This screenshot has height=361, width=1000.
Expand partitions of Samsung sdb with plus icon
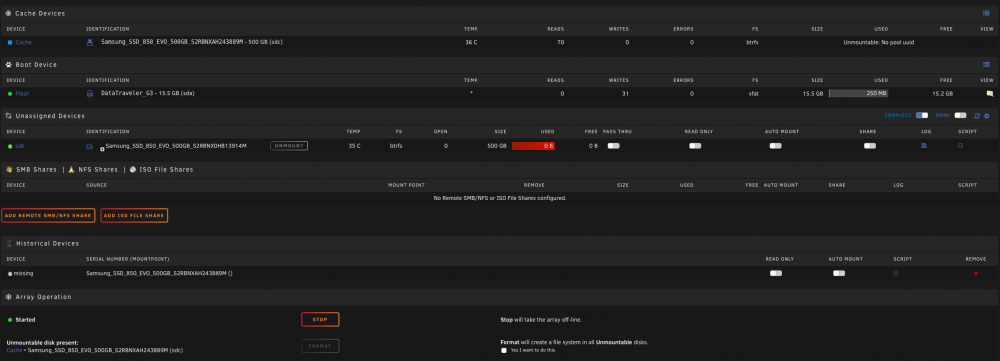(102, 149)
